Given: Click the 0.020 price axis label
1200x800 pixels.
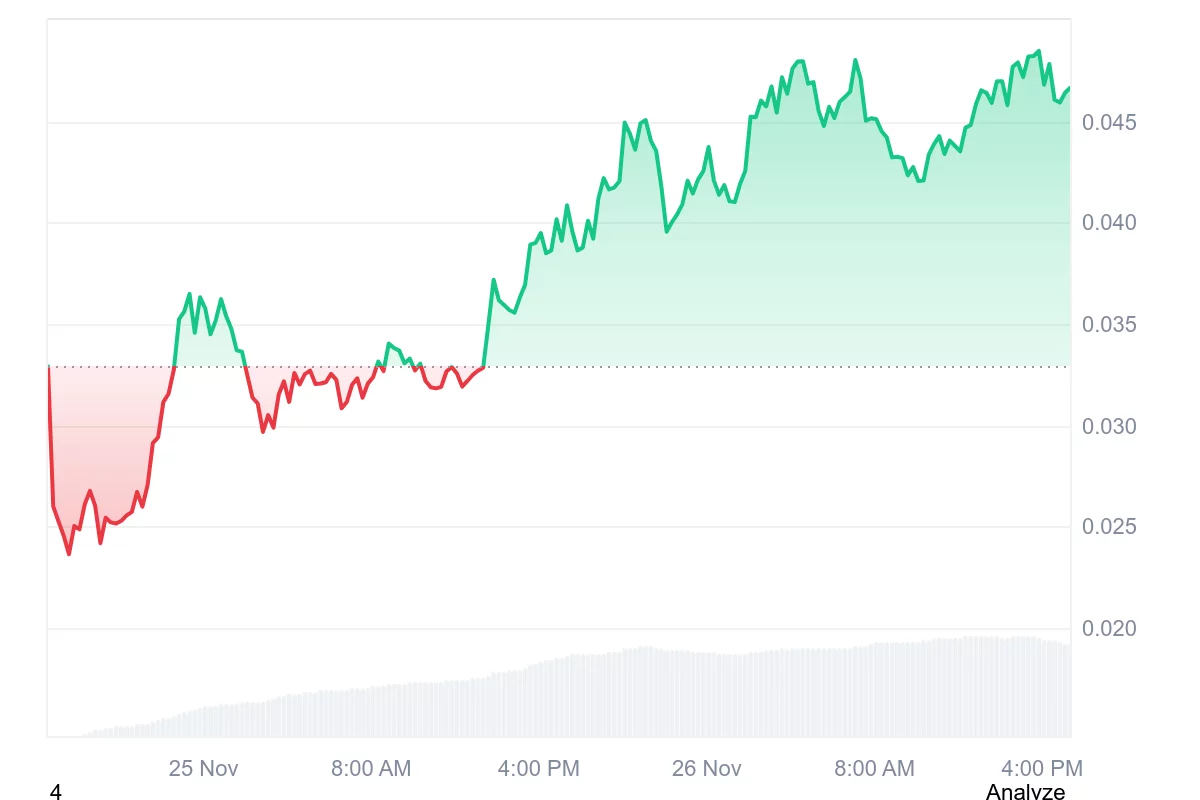Looking at the screenshot, I should point(1109,629).
